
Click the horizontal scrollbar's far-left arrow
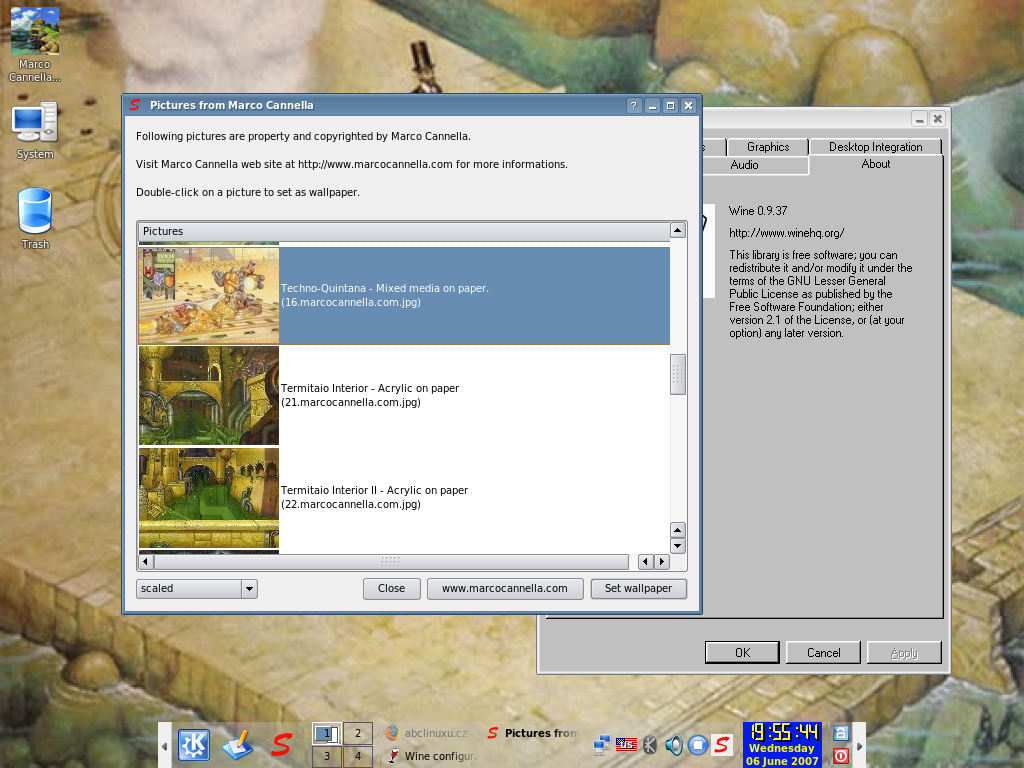(146, 562)
